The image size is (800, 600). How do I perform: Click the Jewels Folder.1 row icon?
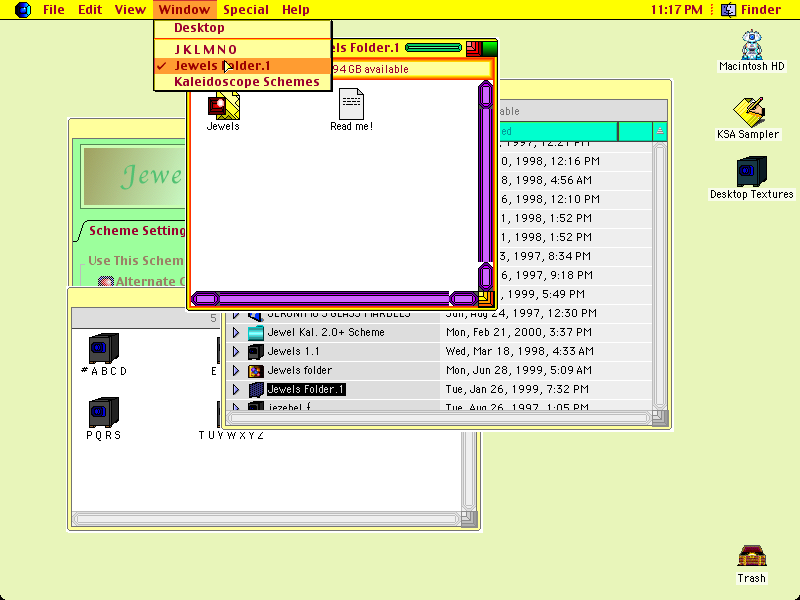click(x=256, y=390)
